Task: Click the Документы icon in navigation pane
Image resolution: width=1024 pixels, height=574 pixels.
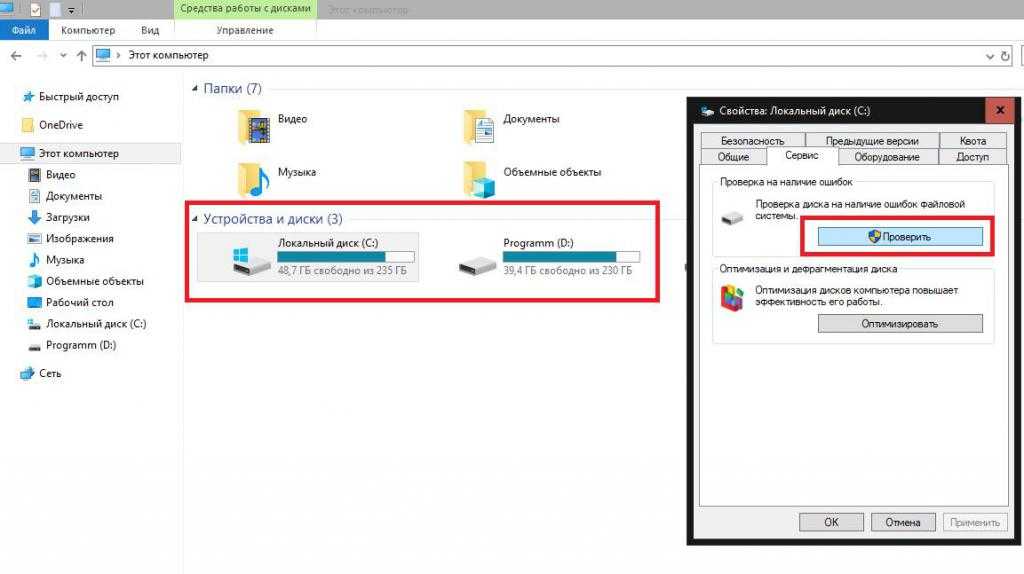Action: click(34, 196)
